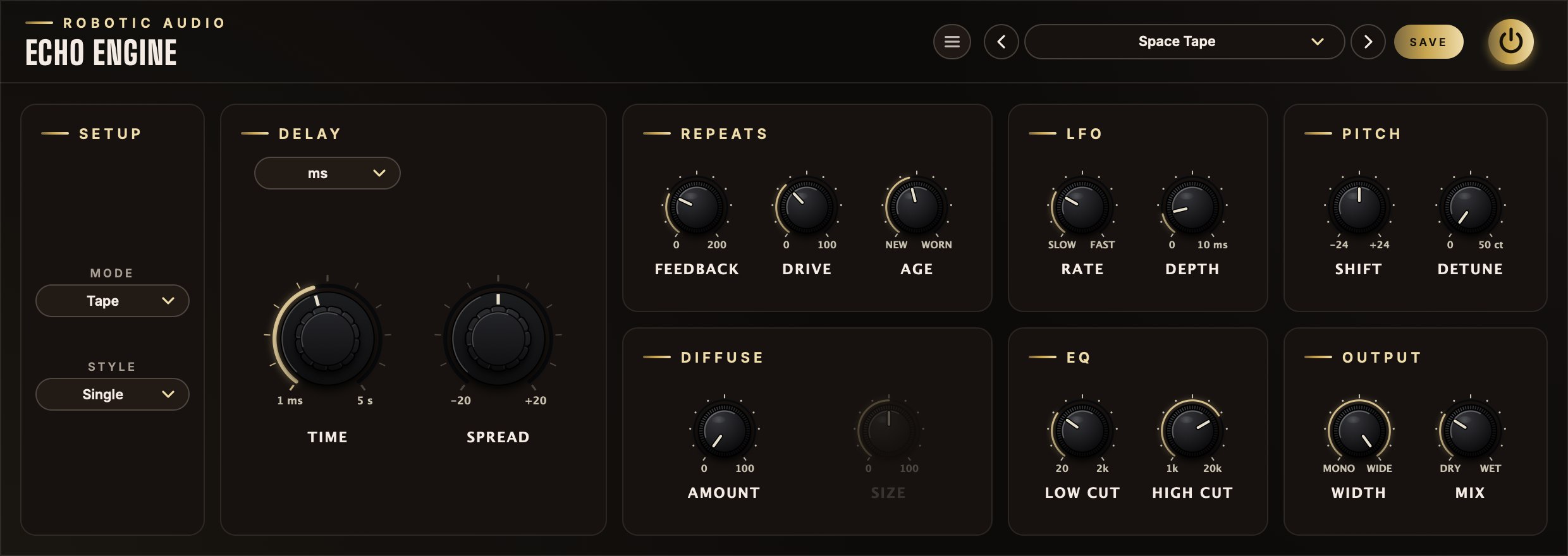
Task: Click the Drive knob
Action: click(x=807, y=206)
